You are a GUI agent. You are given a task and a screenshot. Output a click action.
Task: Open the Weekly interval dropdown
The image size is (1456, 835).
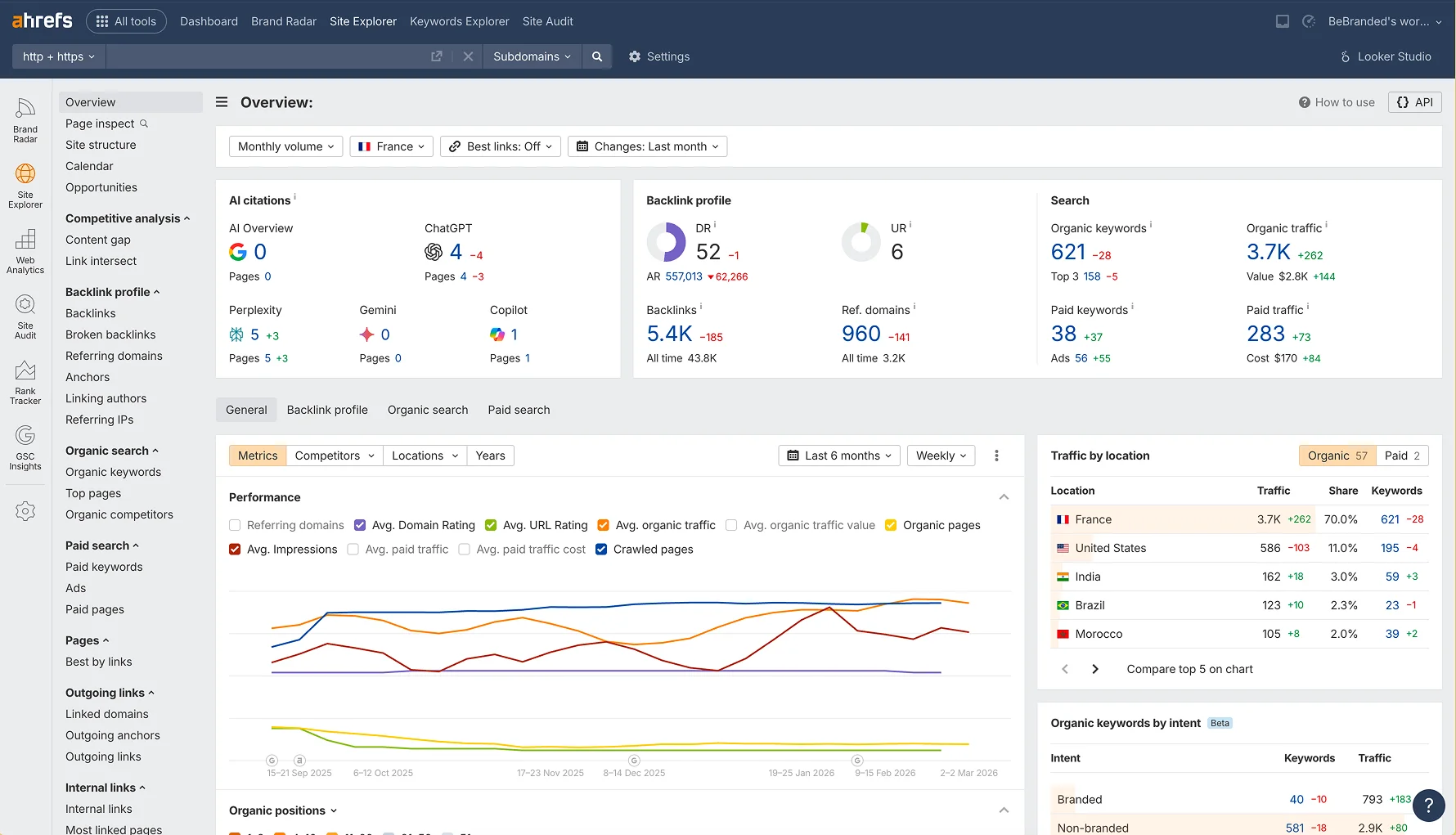pos(941,456)
